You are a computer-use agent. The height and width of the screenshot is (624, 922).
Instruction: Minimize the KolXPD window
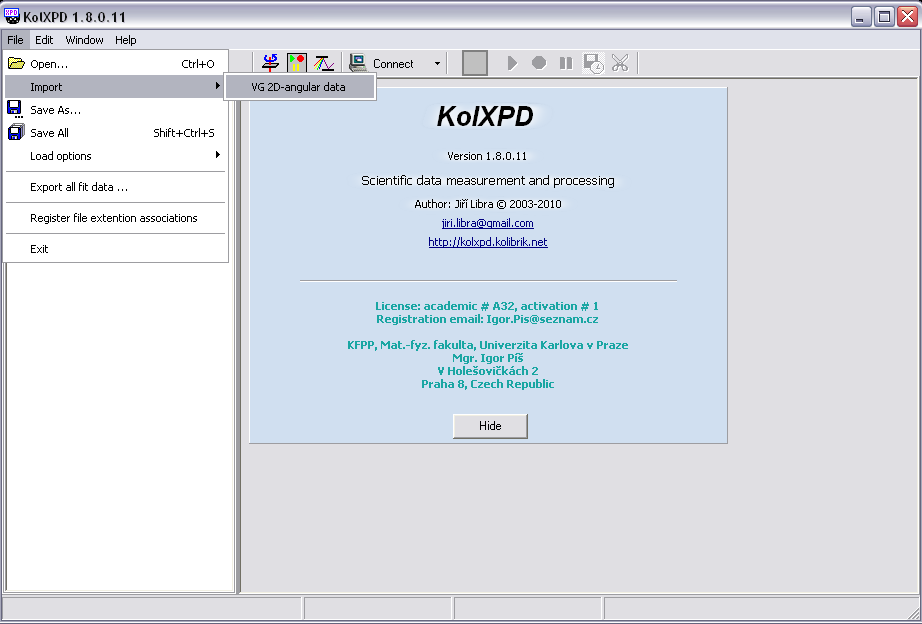(861, 16)
